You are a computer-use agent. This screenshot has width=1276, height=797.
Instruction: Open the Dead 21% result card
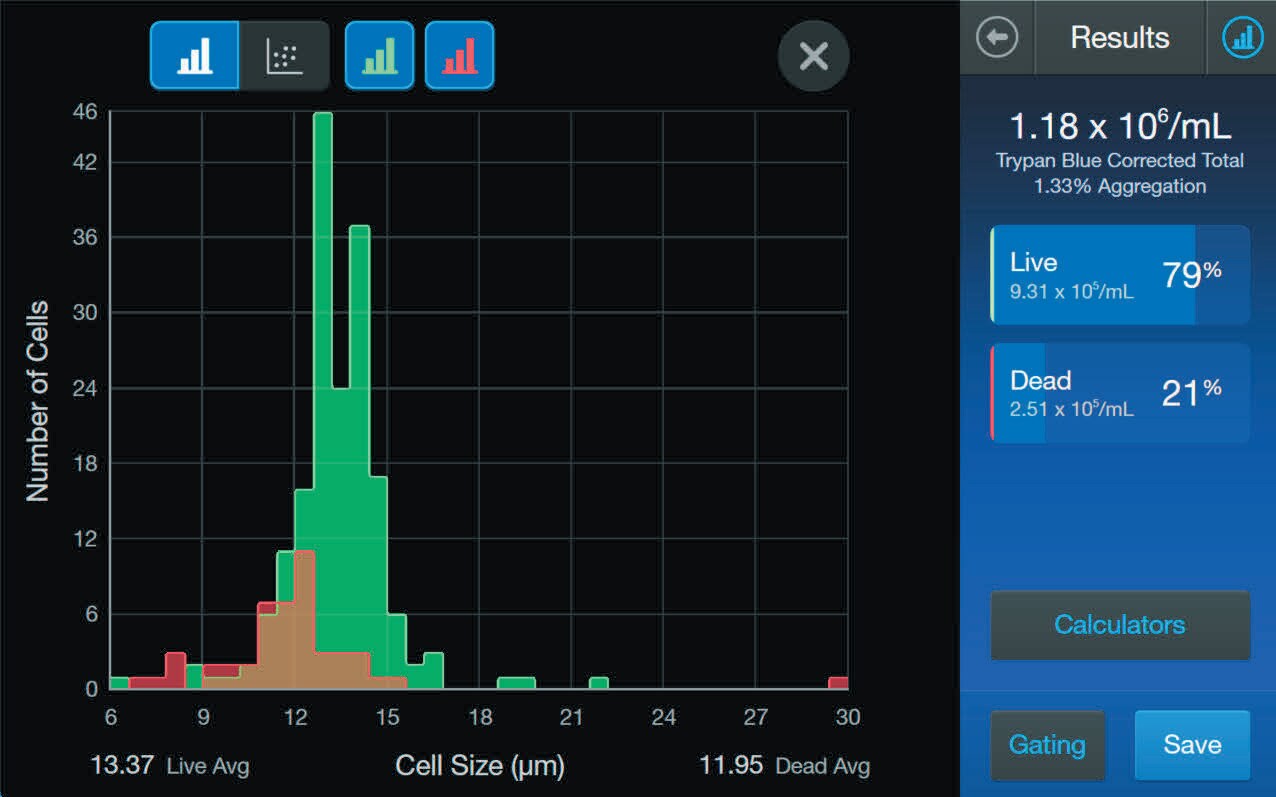tap(1119, 393)
